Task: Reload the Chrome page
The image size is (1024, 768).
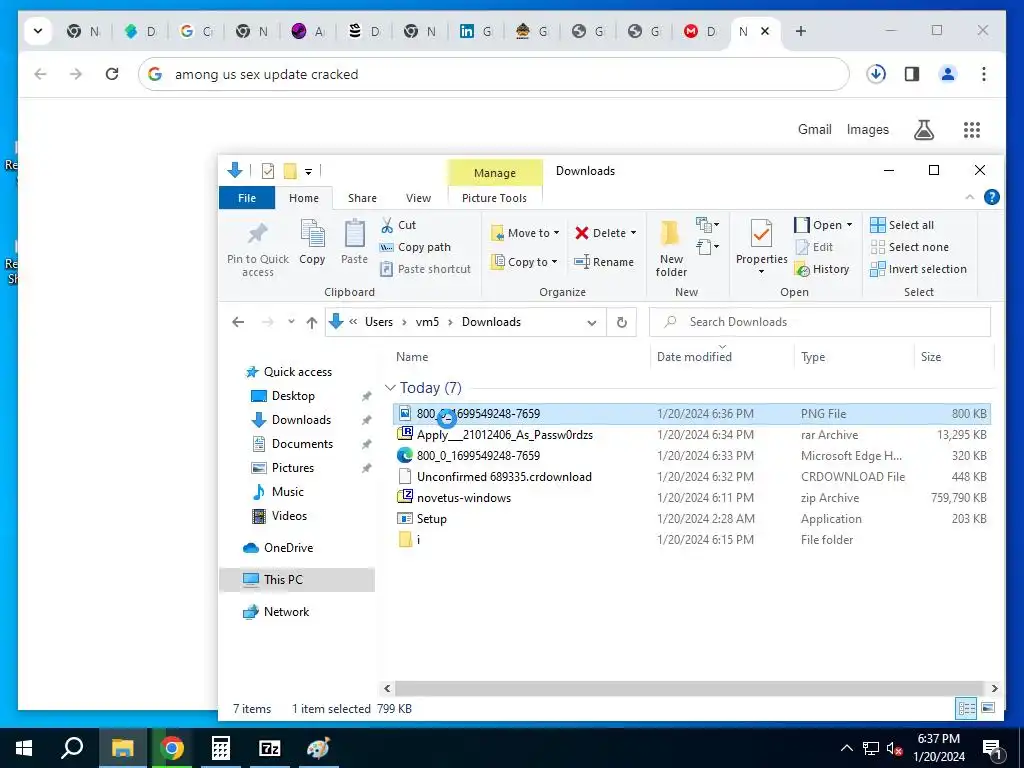Action: coord(112,74)
